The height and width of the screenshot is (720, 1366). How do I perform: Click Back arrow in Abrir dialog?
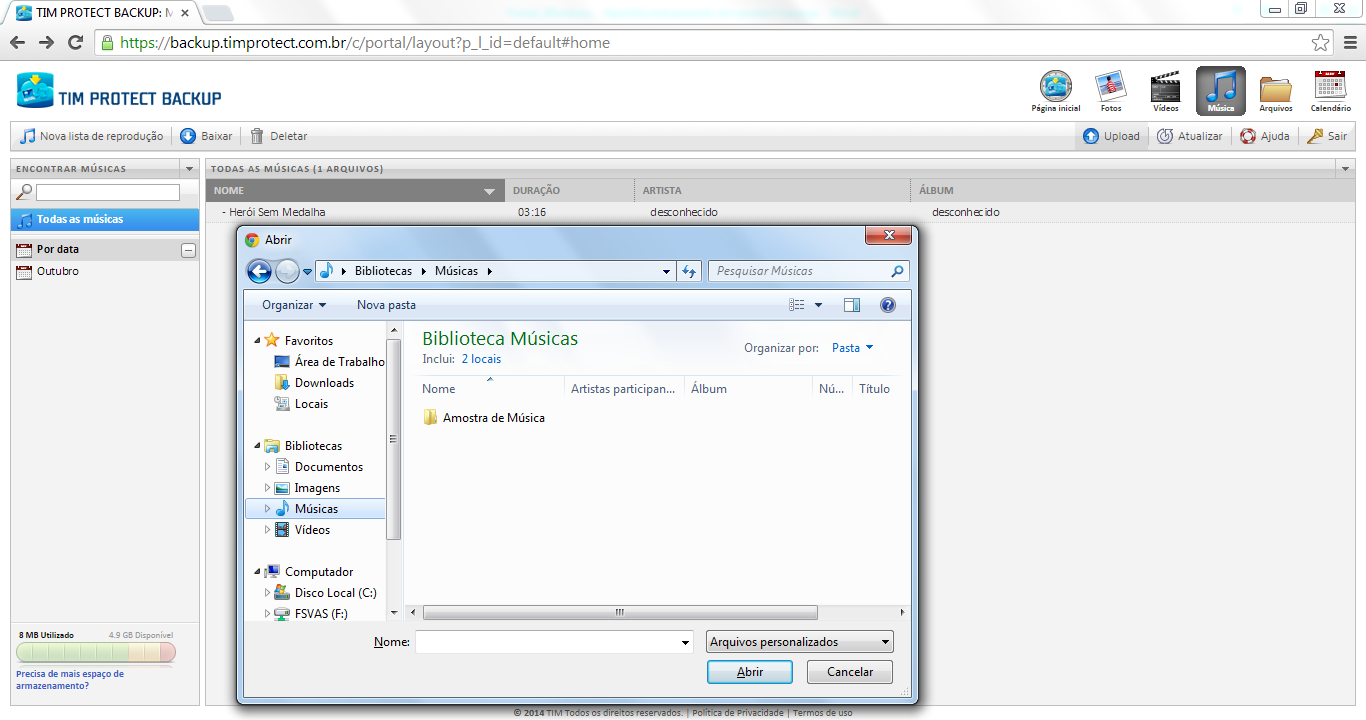pos(259,271)
